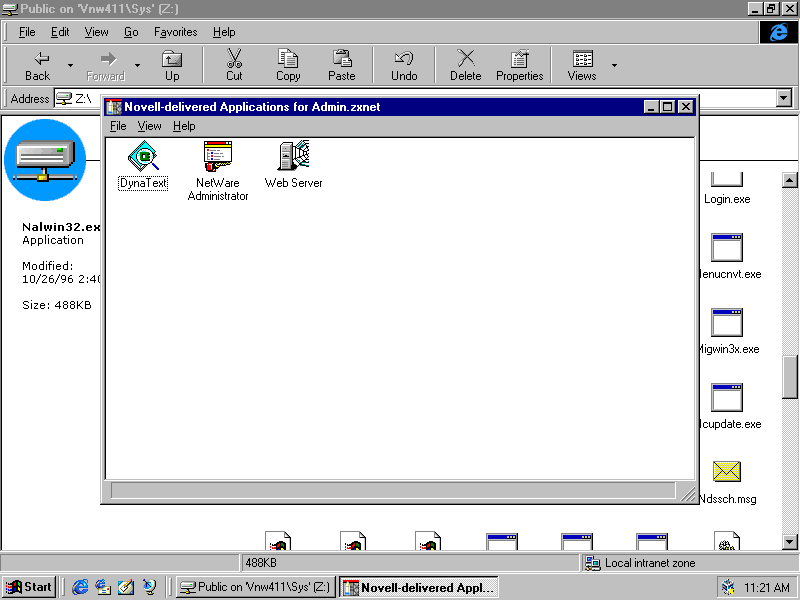Click the Views toolbar button
The width and height of the screenshot is (800, 600).
tap(582, 66)
